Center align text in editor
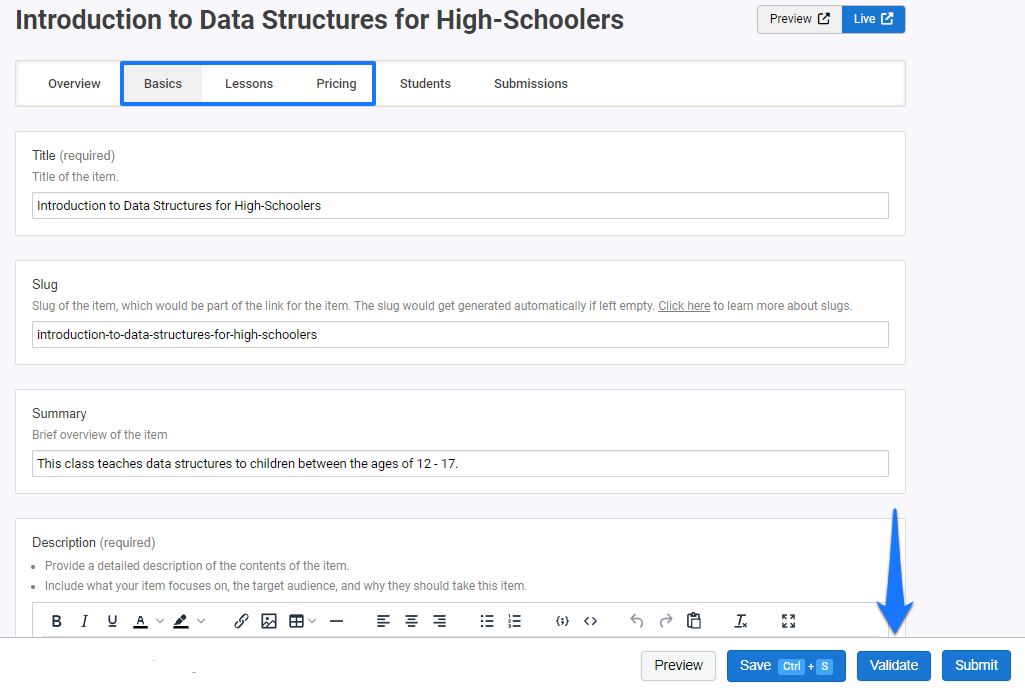The image size is (1025, 691). click(x=411, y=621)
